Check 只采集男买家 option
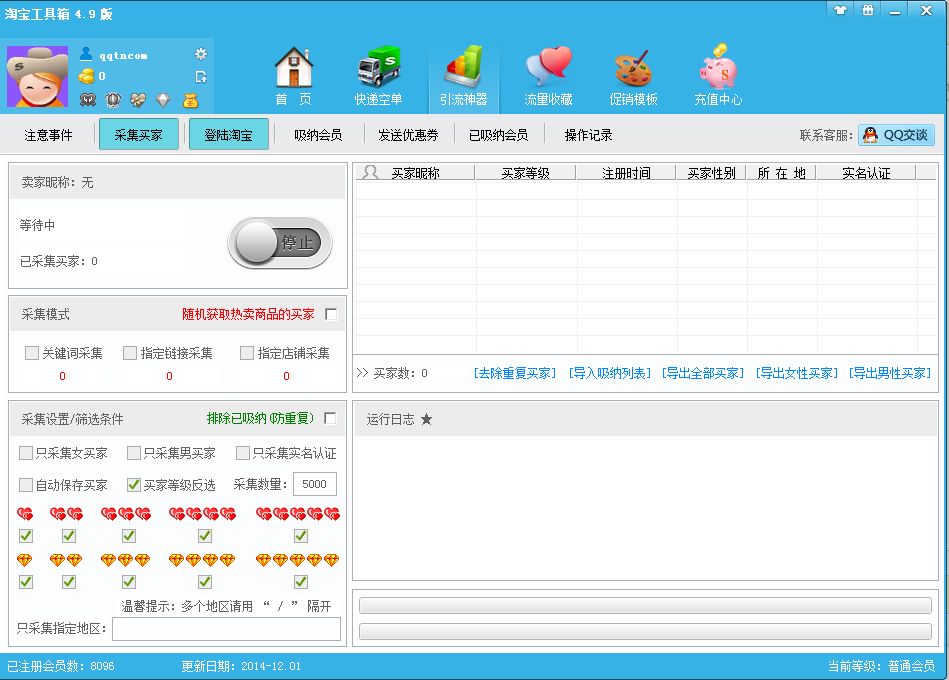Viewport: 949px width, 680px height. point(134,453)
